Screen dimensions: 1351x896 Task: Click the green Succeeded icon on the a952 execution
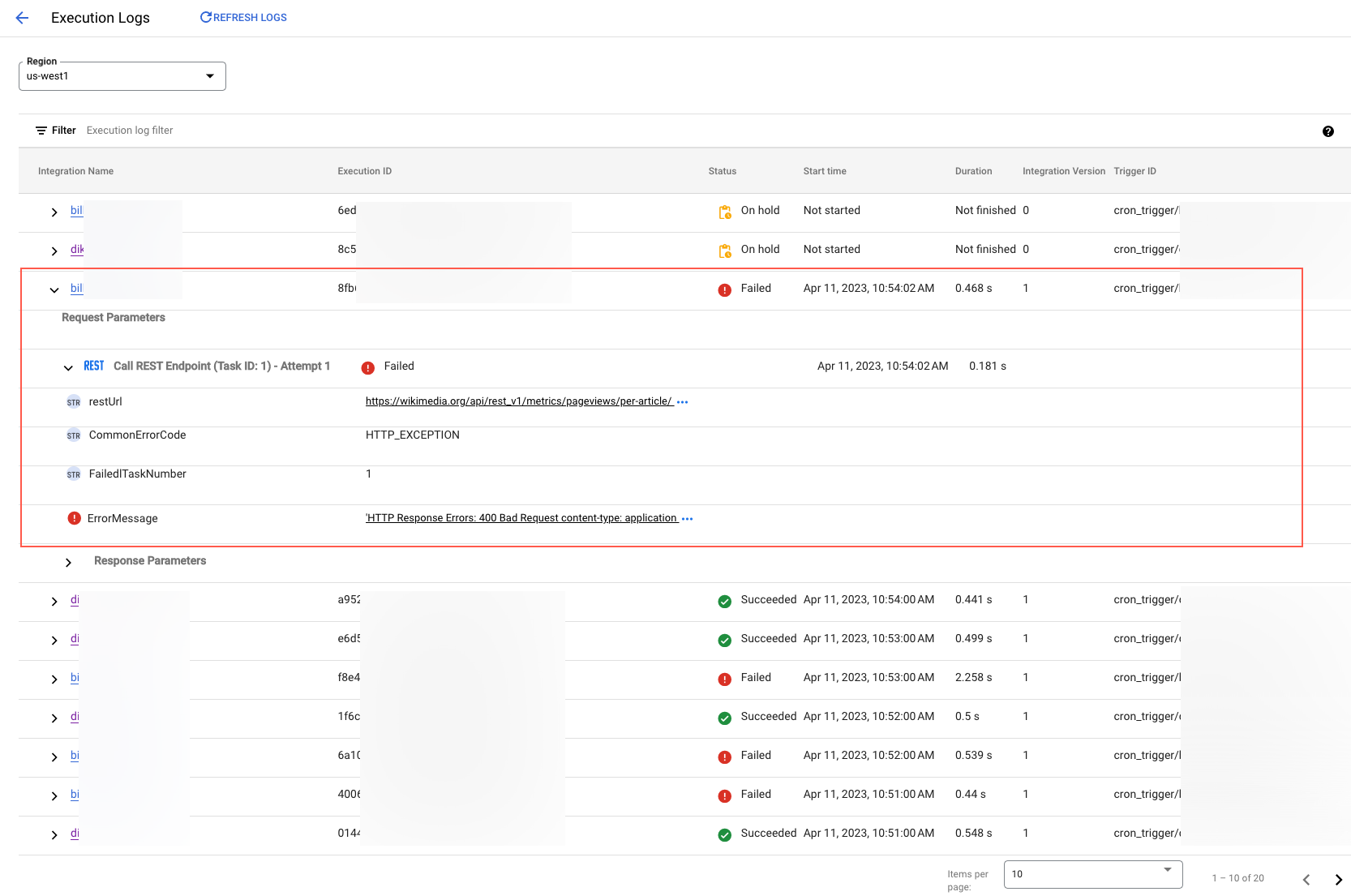tap(724, 601)
